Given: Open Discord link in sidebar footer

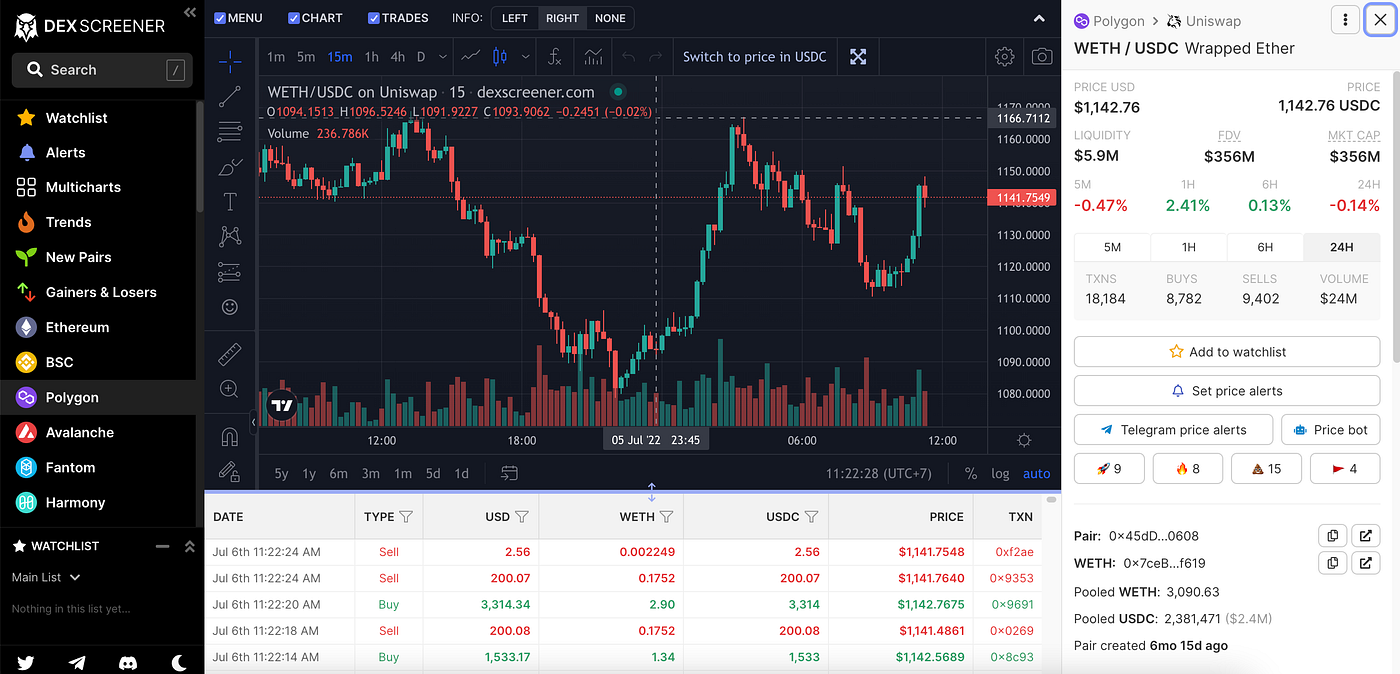Looking at the screenshot, I should (x=128, y=662).
